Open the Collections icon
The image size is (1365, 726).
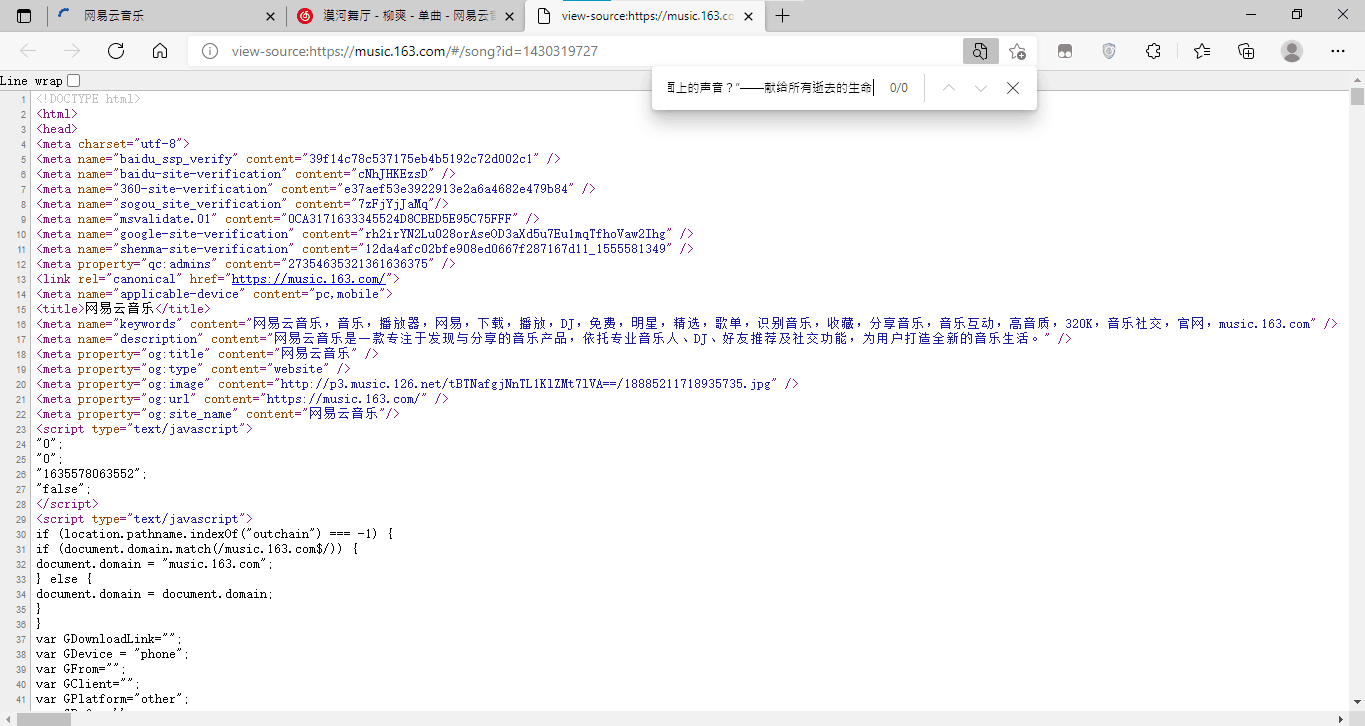1246,51
